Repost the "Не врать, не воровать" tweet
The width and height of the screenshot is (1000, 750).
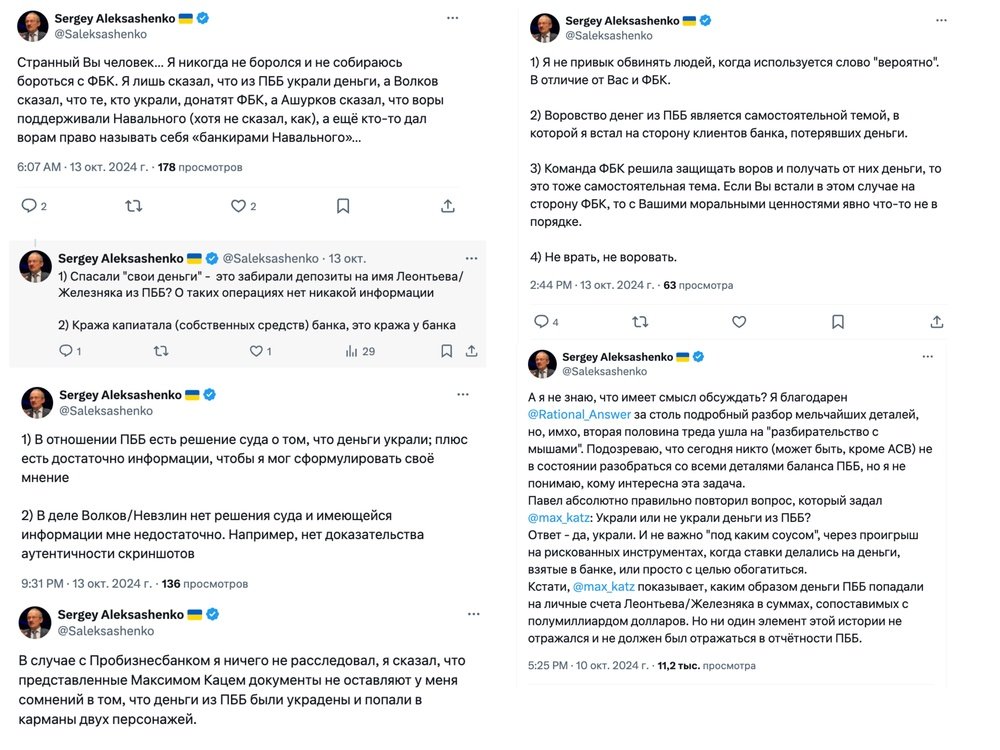(x=640, y=322)
